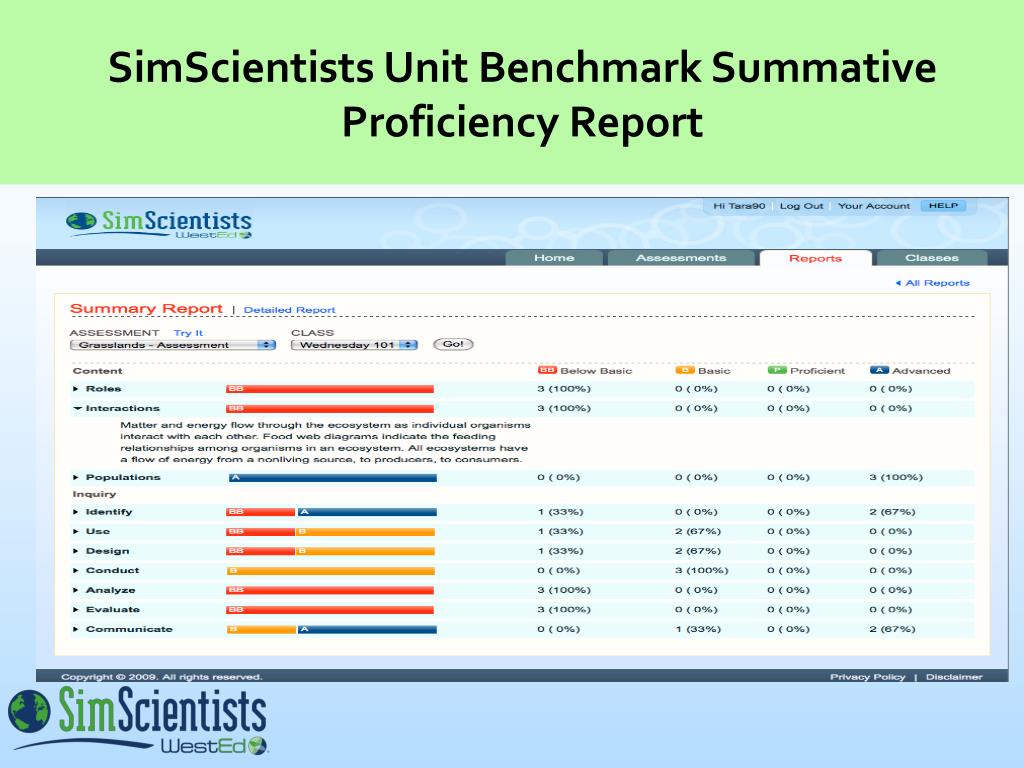Click the orange B bar for Conduct

[x=330, y=571]
